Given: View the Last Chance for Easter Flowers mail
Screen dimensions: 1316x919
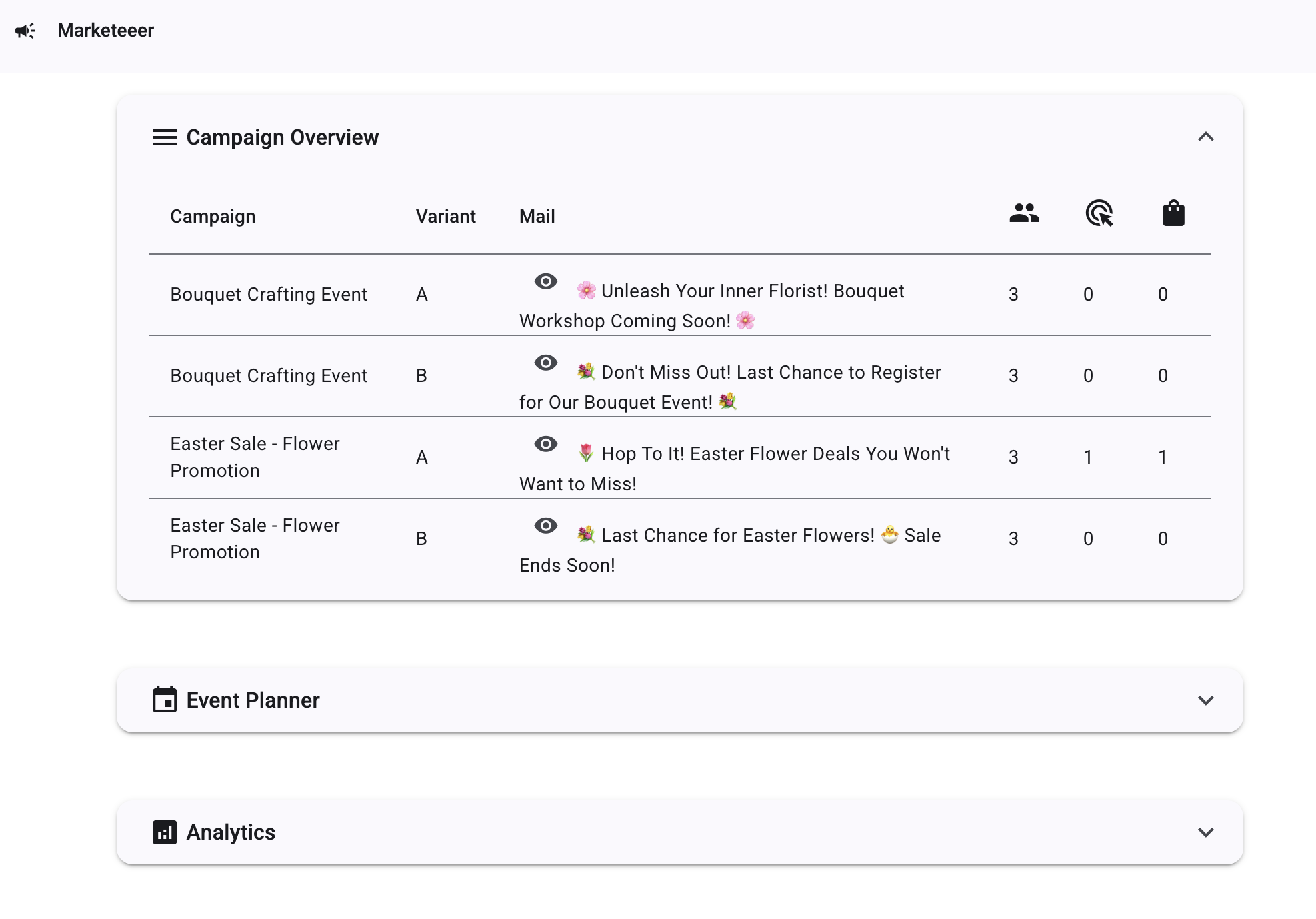Looking at the screenshot, I should [545, 526].
